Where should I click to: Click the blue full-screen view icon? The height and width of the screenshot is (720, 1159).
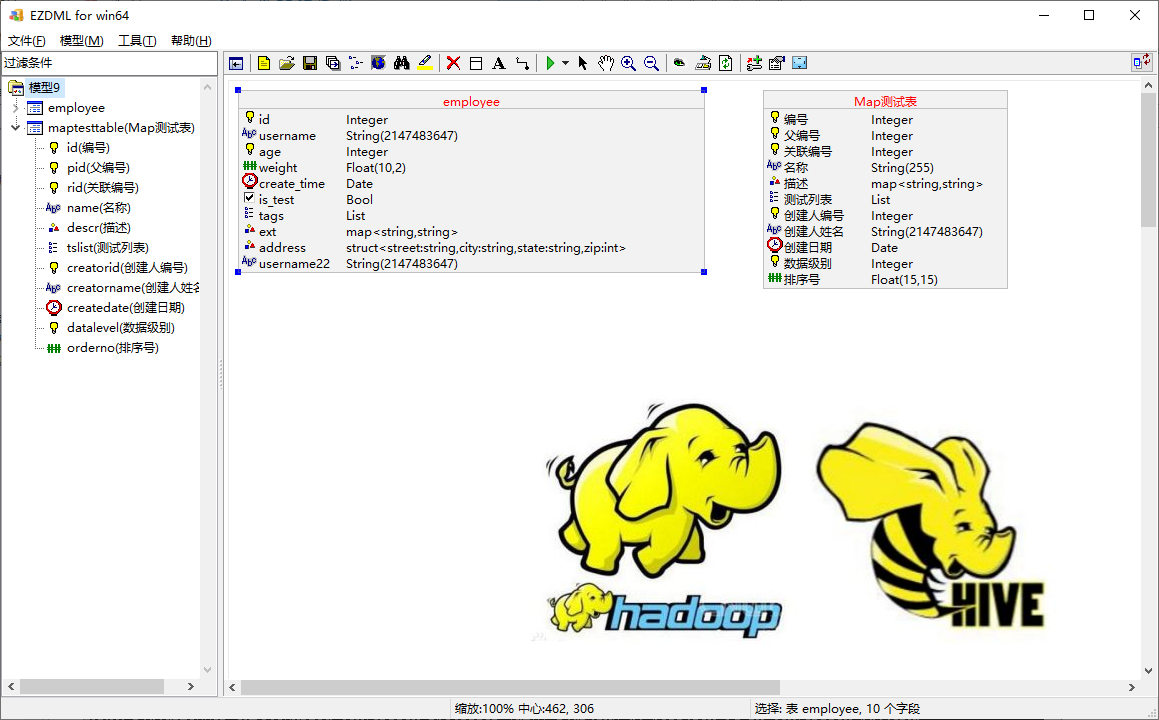[x=800, y=64]
